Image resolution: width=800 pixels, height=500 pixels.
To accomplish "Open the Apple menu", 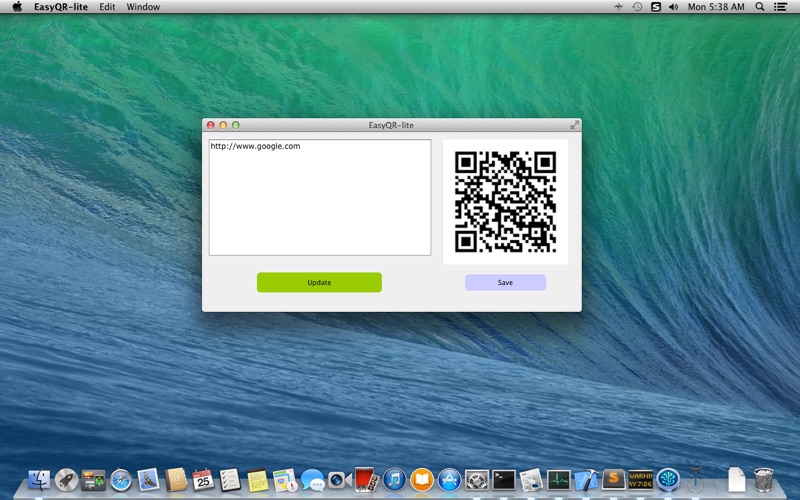I will click(x=17, y=7).
